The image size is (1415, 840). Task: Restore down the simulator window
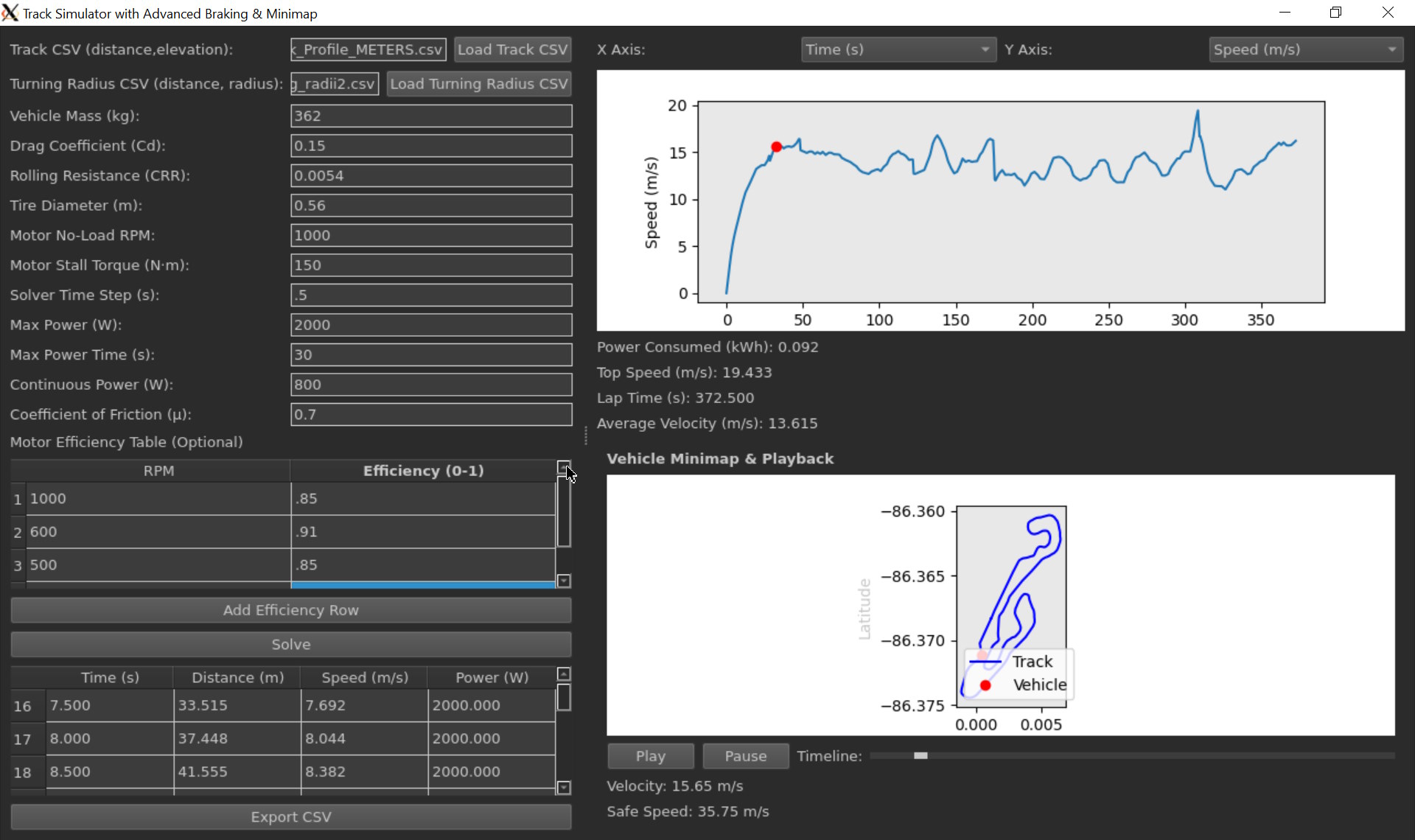point(1335,13)
